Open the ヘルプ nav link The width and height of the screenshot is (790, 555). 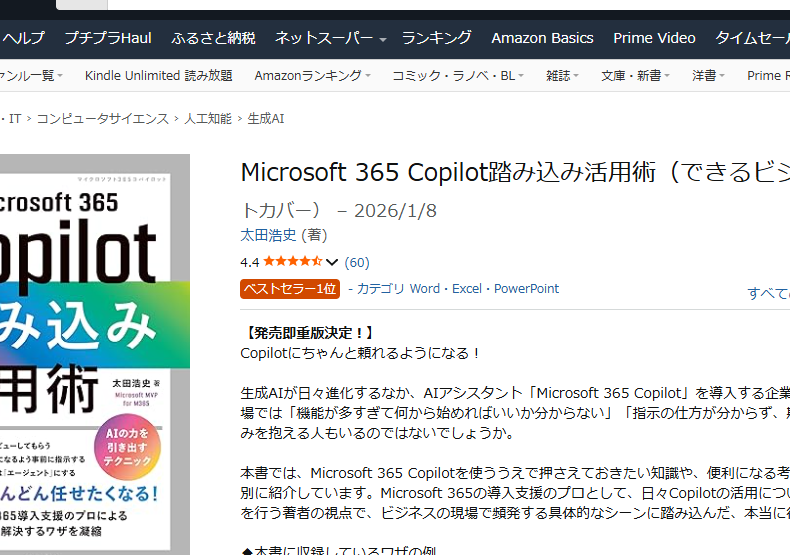(x=23, y=38)
